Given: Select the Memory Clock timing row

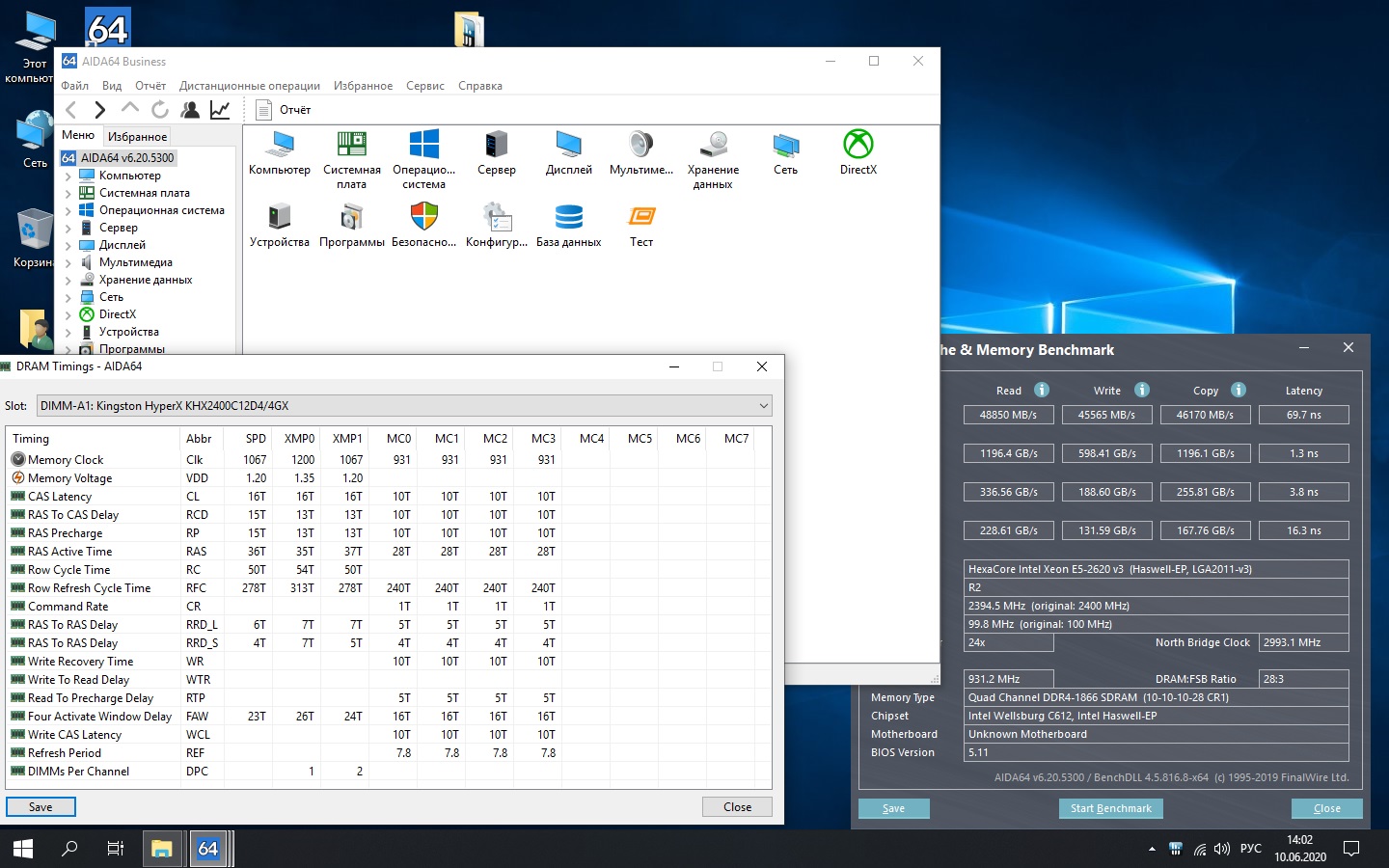Looking at the screenshot, I should tap(389, 460).
